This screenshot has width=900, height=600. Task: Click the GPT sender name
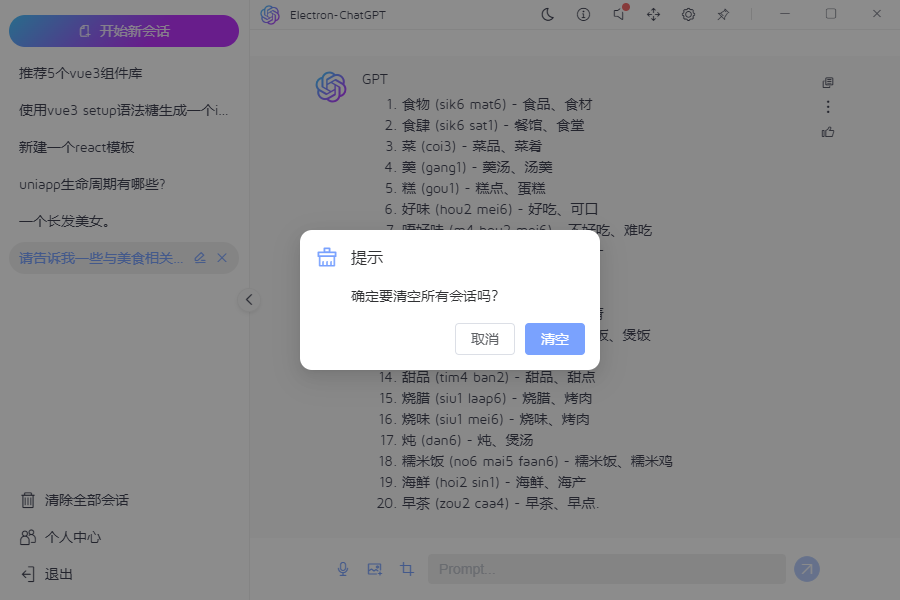coord(375,79)
